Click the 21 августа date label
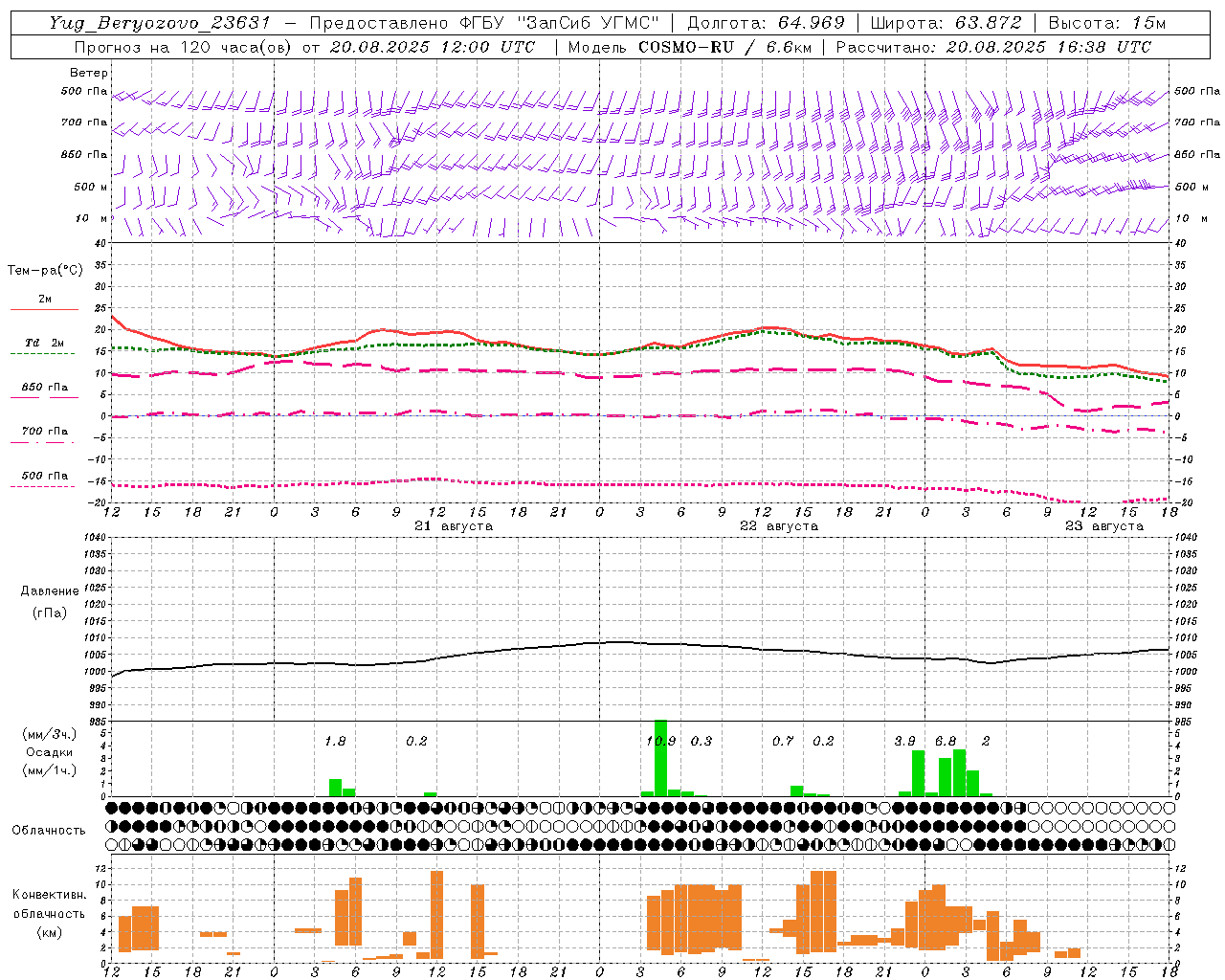1225x980 pixels. tap(454, 526)
